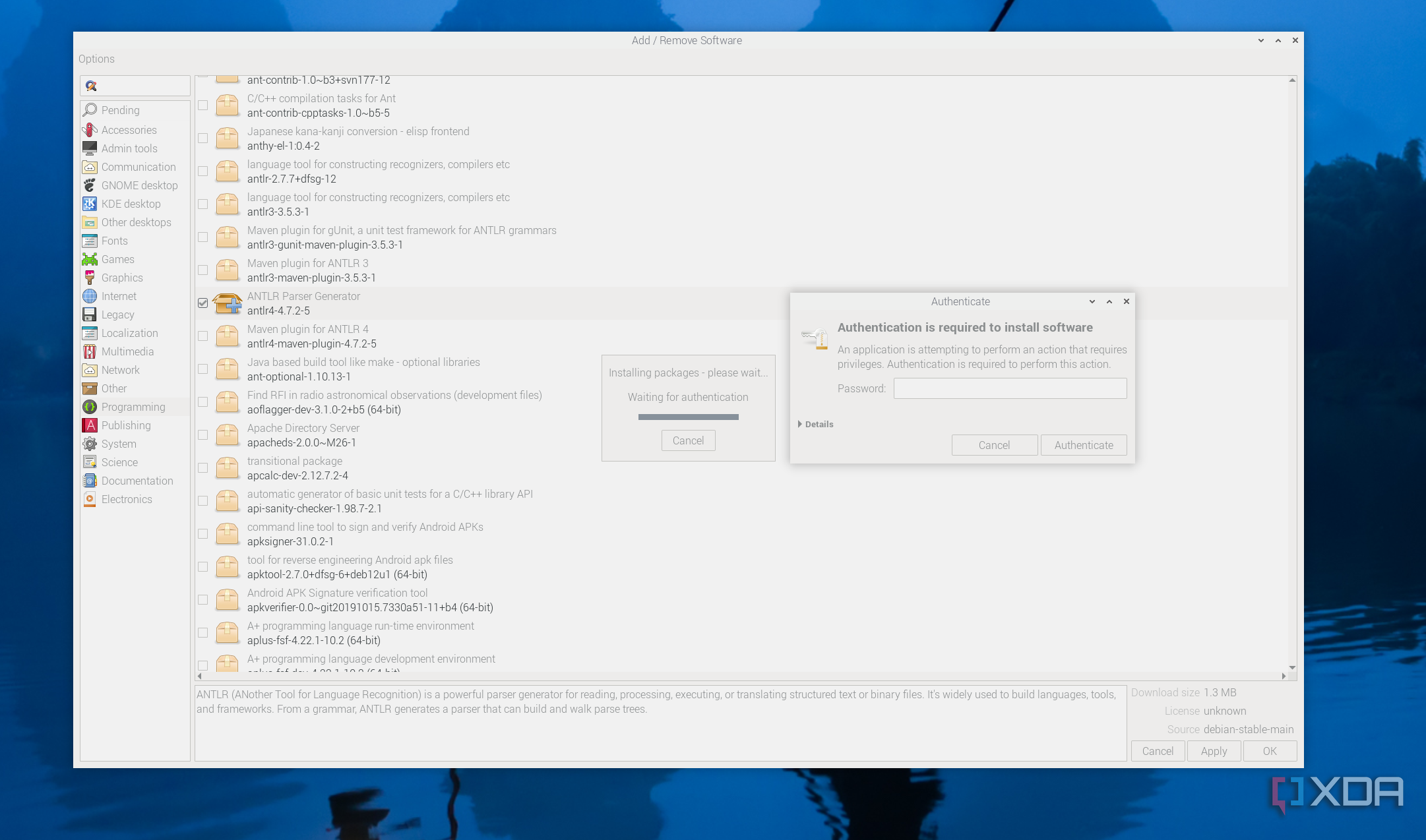Tick the apacheds-2.0.0~M26-1 checkbox

(203, 435)
